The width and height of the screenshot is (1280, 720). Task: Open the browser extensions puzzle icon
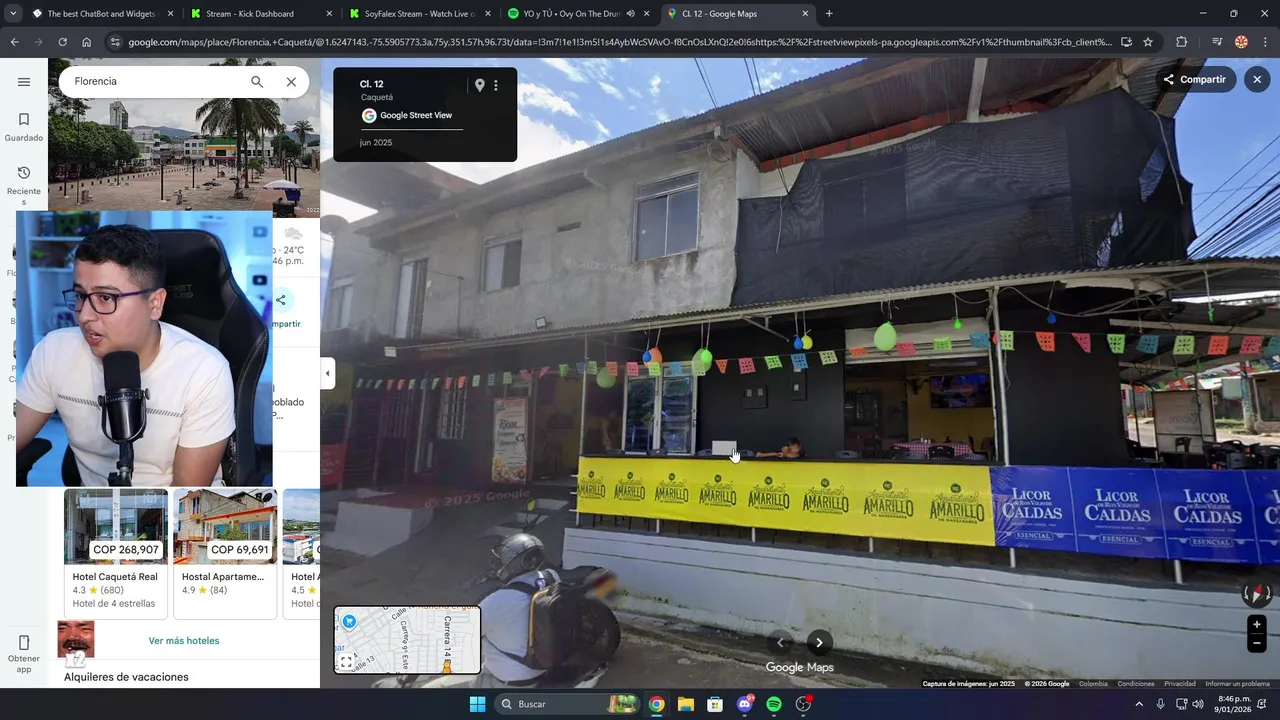coord(1182,42)
